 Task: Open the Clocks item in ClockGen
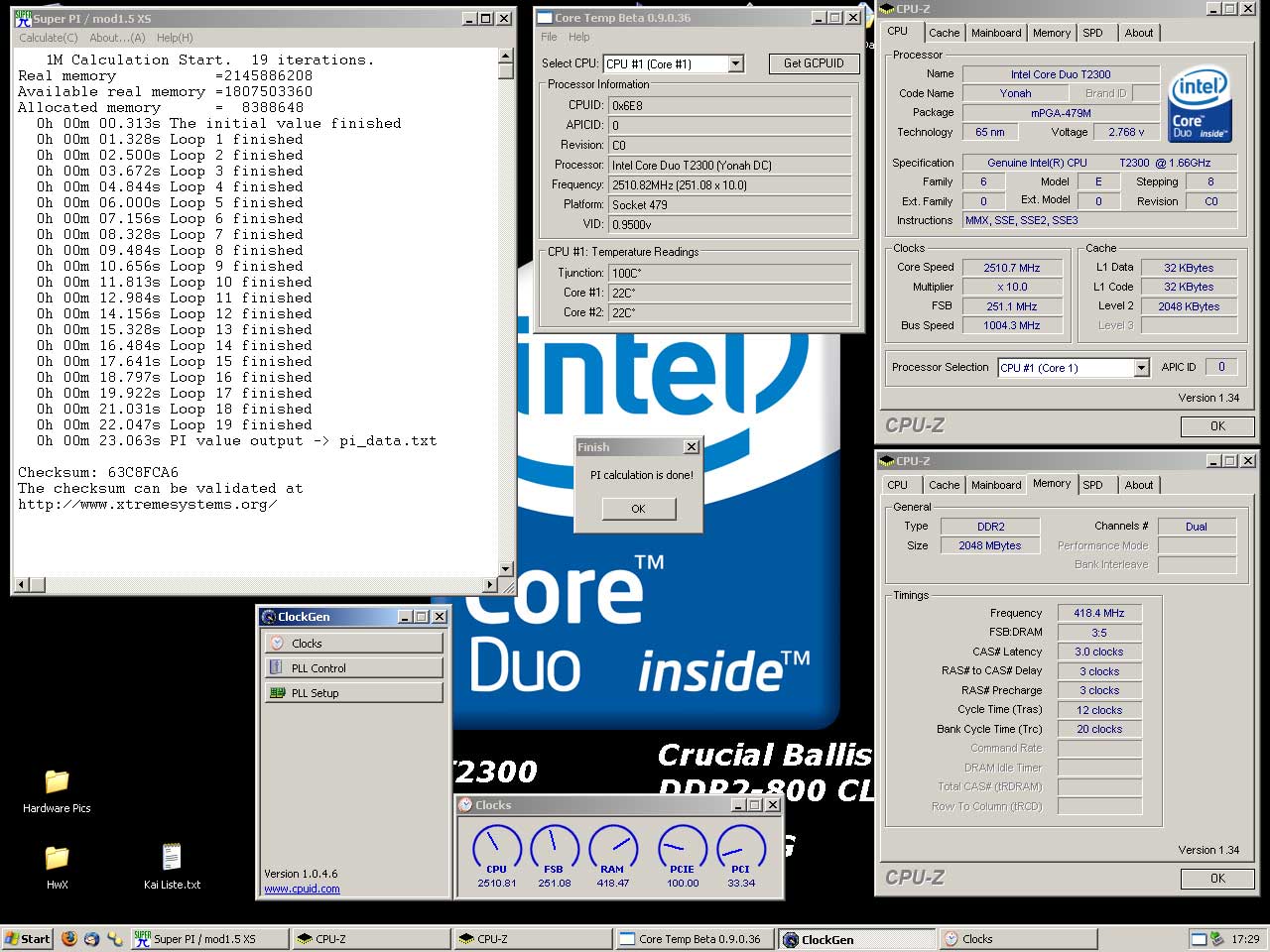tap(353, 643)
